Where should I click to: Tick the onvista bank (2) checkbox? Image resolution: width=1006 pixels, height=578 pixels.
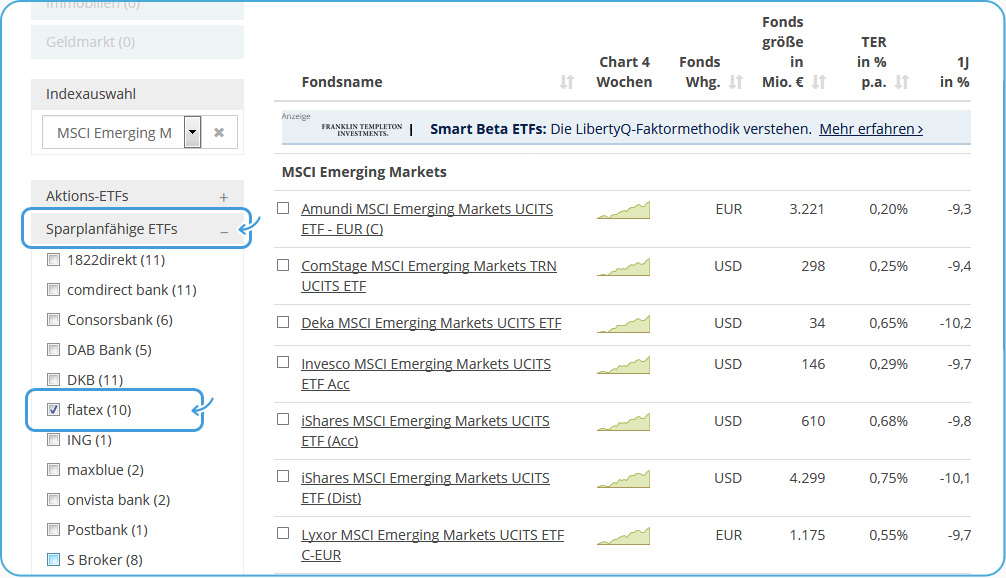[54, 500]
